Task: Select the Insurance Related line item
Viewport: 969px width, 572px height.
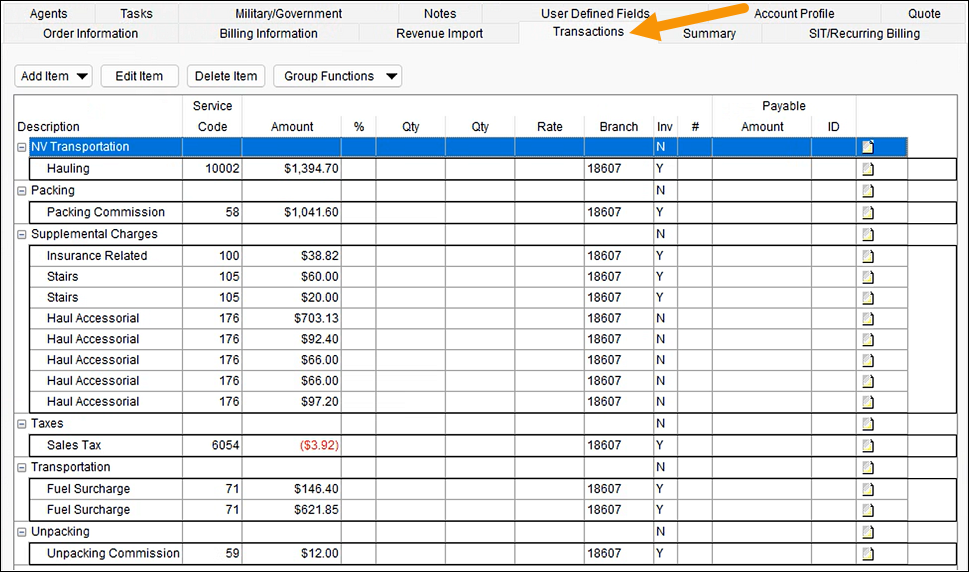Action: [97, 256]
